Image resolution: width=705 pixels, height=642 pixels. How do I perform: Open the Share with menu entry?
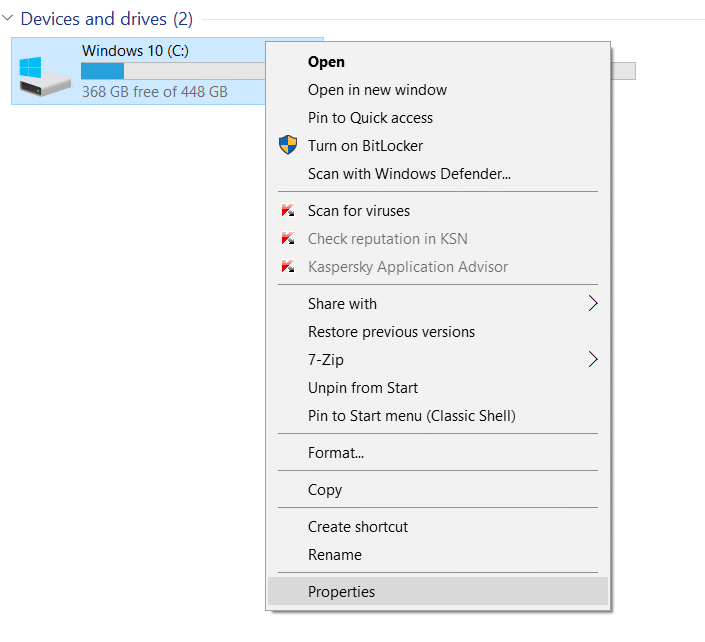[437, 303]
